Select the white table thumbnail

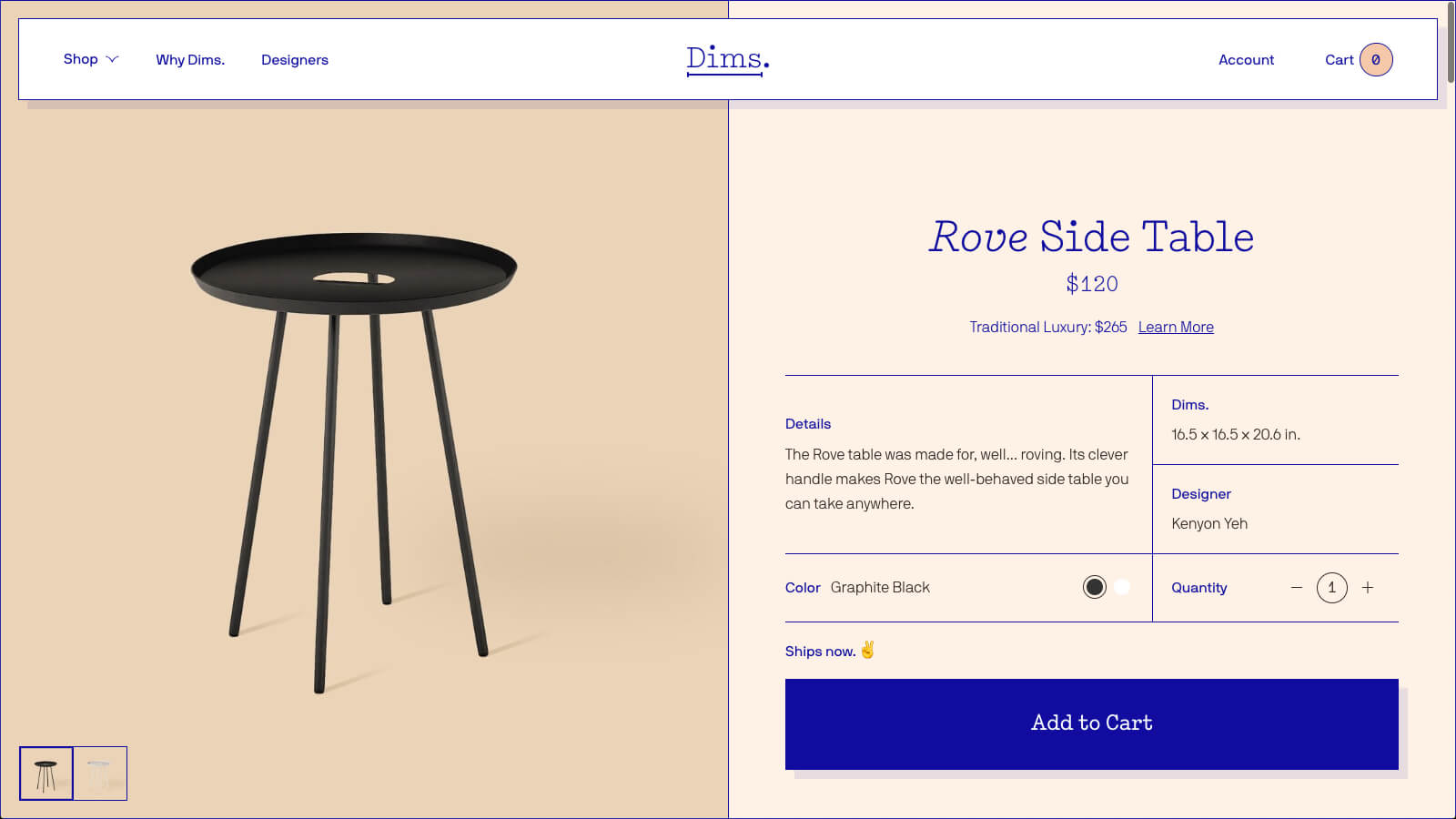(100, 773)
